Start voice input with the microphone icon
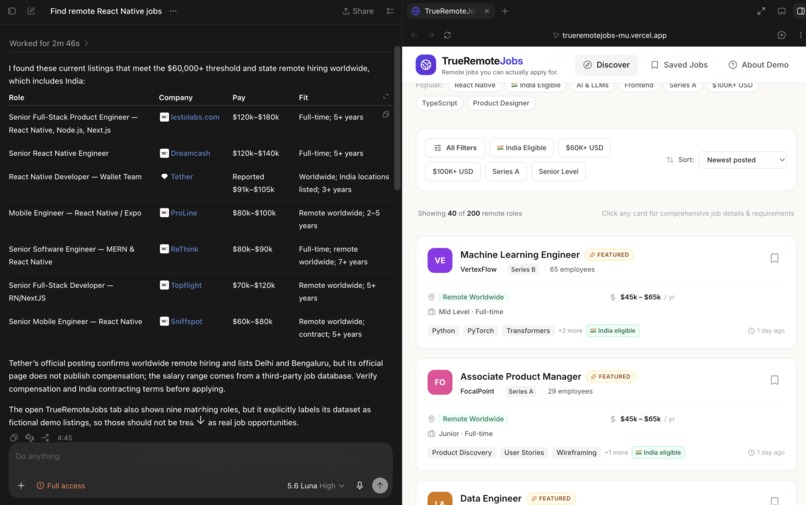Viewport: 806px width, 505px height. pos(359,485)
